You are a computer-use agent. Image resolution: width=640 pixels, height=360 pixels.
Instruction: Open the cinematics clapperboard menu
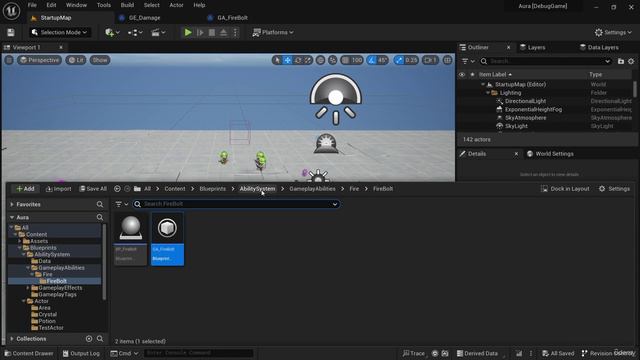coord(158,32)
